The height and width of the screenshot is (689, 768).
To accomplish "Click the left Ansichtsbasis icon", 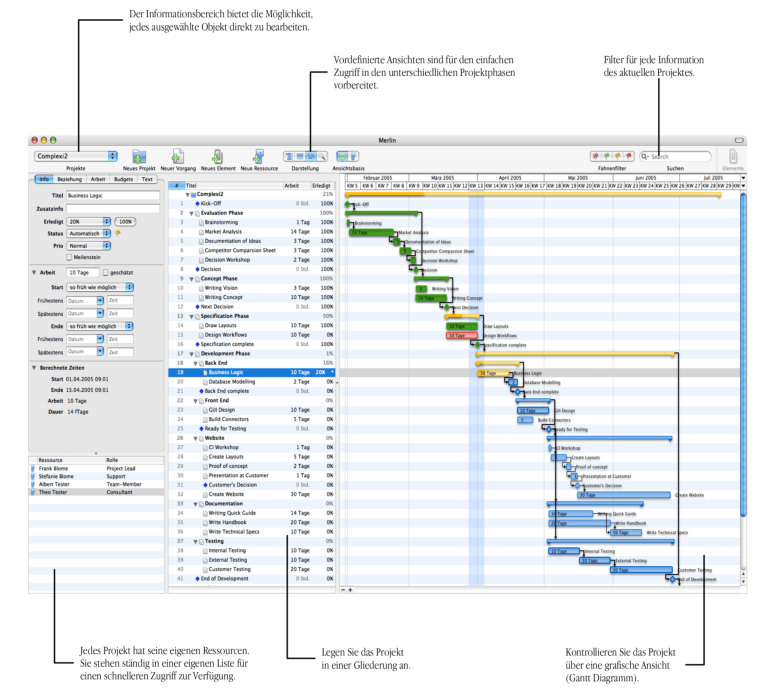I will [342, 157].
